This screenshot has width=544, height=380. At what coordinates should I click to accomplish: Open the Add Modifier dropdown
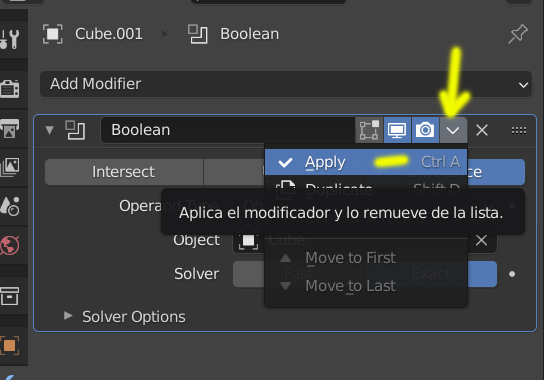(x=286, y=84)
